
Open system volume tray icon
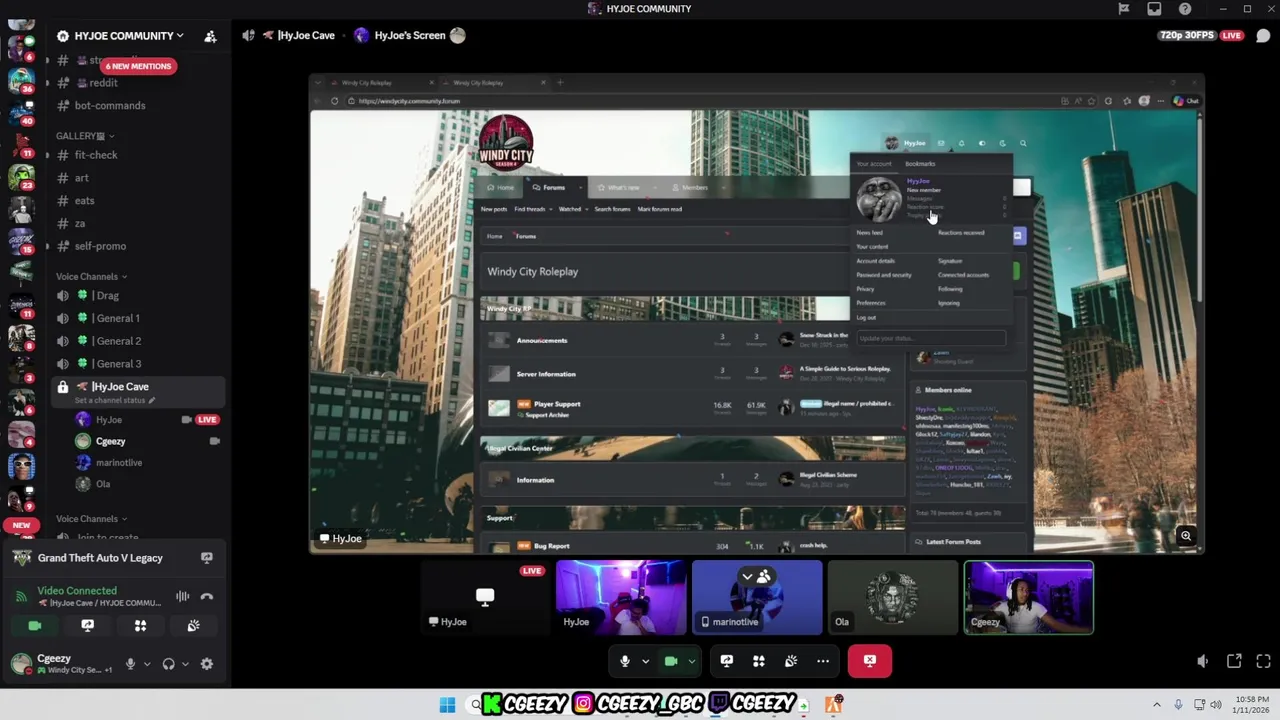[x=1216, y=705]
